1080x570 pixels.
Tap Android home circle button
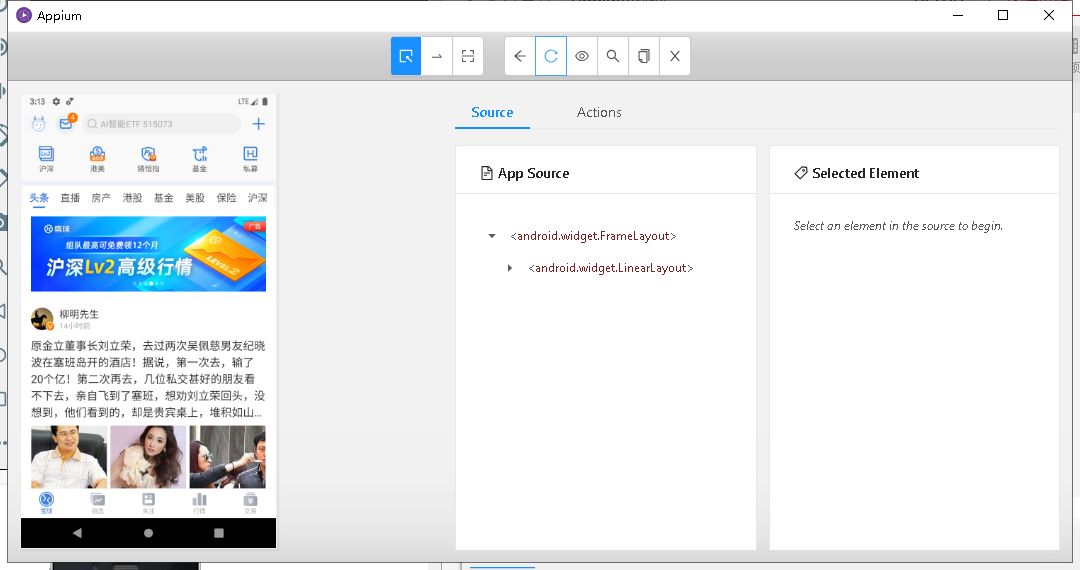(x=148, y=533)
